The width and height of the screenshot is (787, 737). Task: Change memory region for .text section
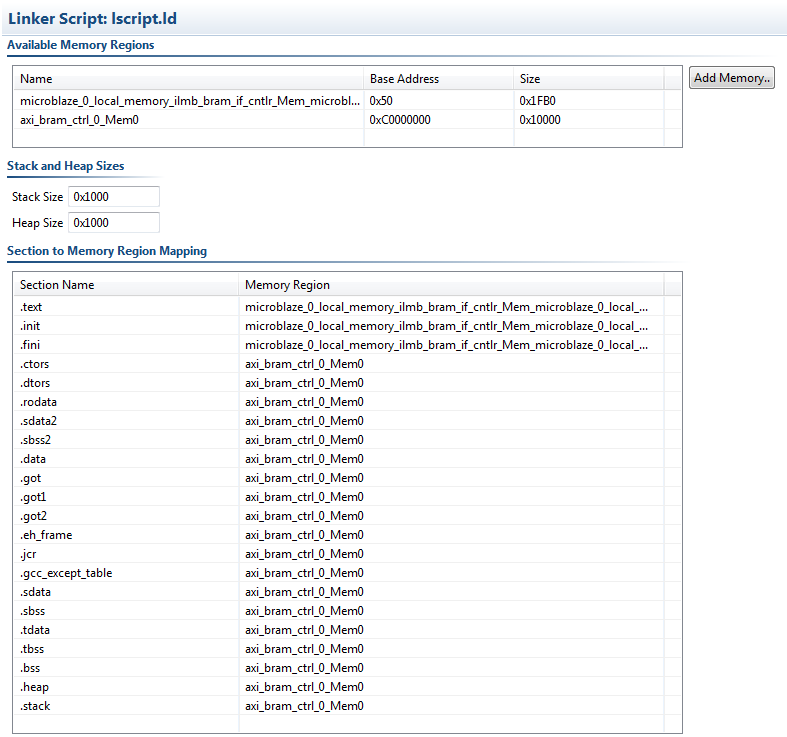pos(446,307)
